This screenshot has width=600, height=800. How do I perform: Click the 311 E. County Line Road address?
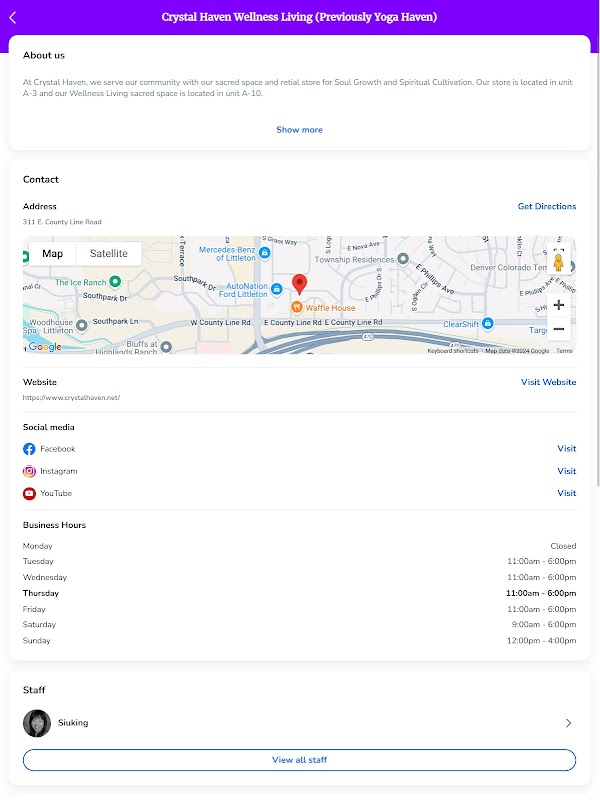coord(62,222)
